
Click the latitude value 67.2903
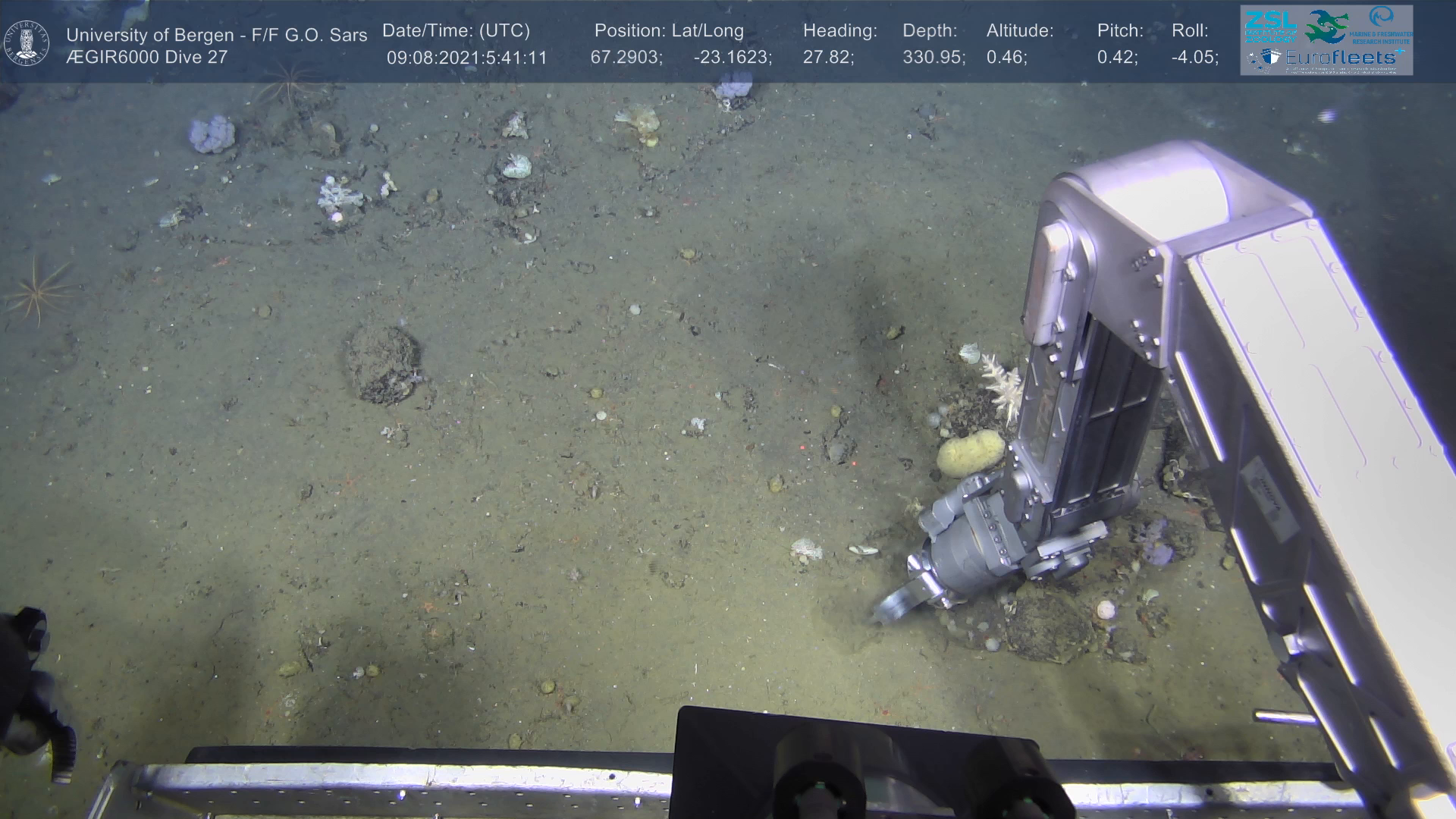[626, 58]
